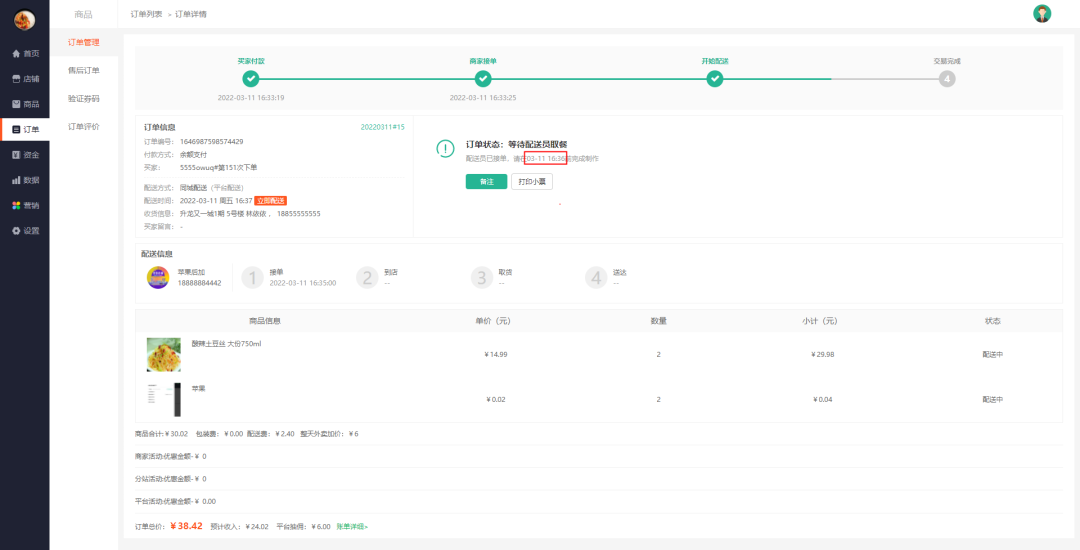
Task: Click delivery step 1 接单 circle
Action: point(253,277)
